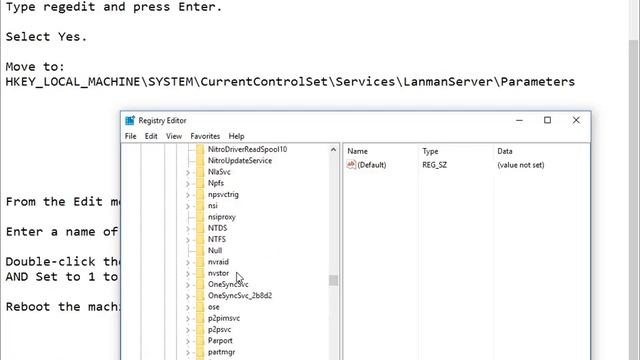The height and width of the screenshot is (360, 640).
Task: Click the OneSyncSvc folder icon
Action: tap(200, 284)
